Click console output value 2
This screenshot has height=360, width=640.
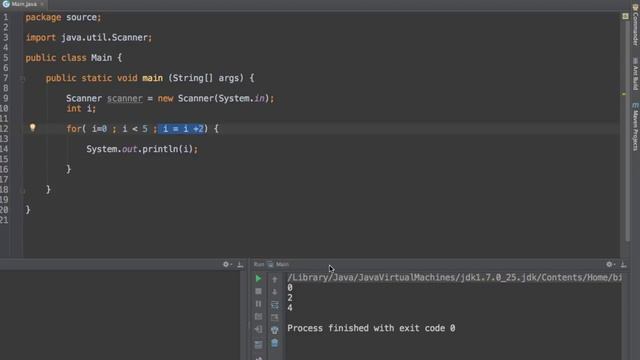tap(290, 298)
